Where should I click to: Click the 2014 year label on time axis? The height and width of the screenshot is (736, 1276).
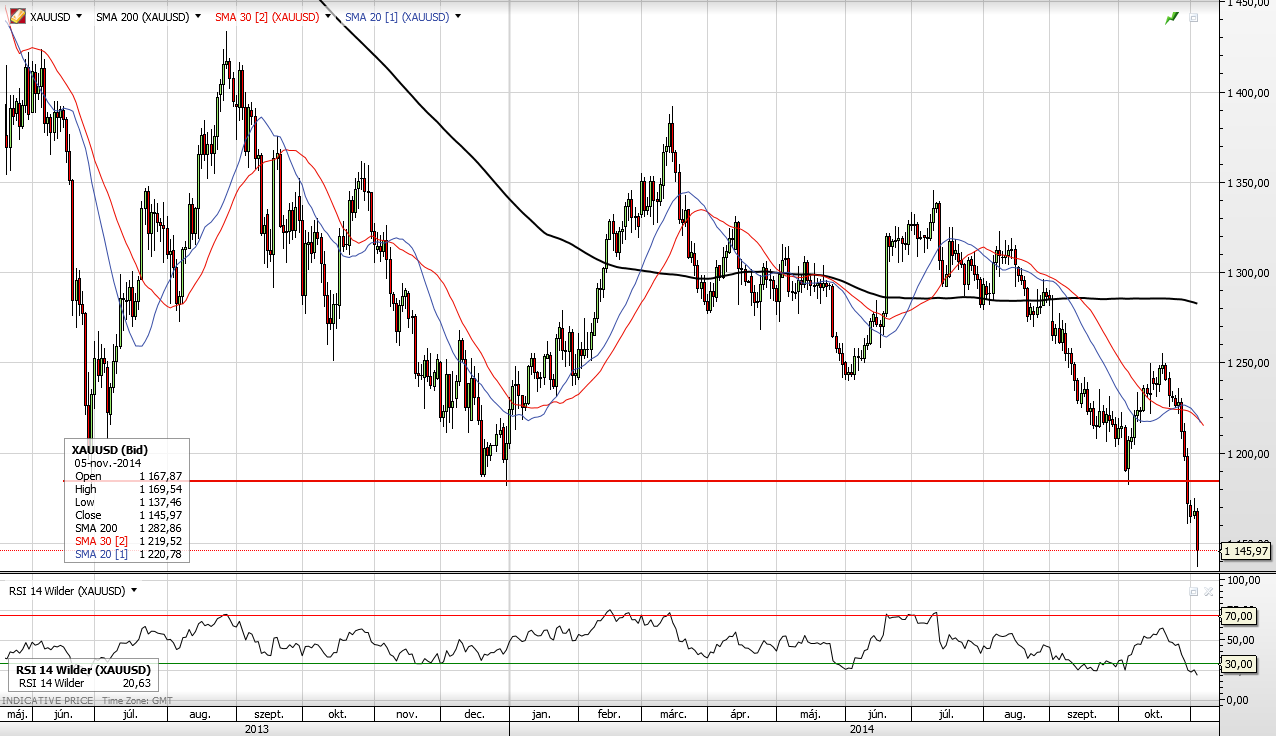point(862,729)
